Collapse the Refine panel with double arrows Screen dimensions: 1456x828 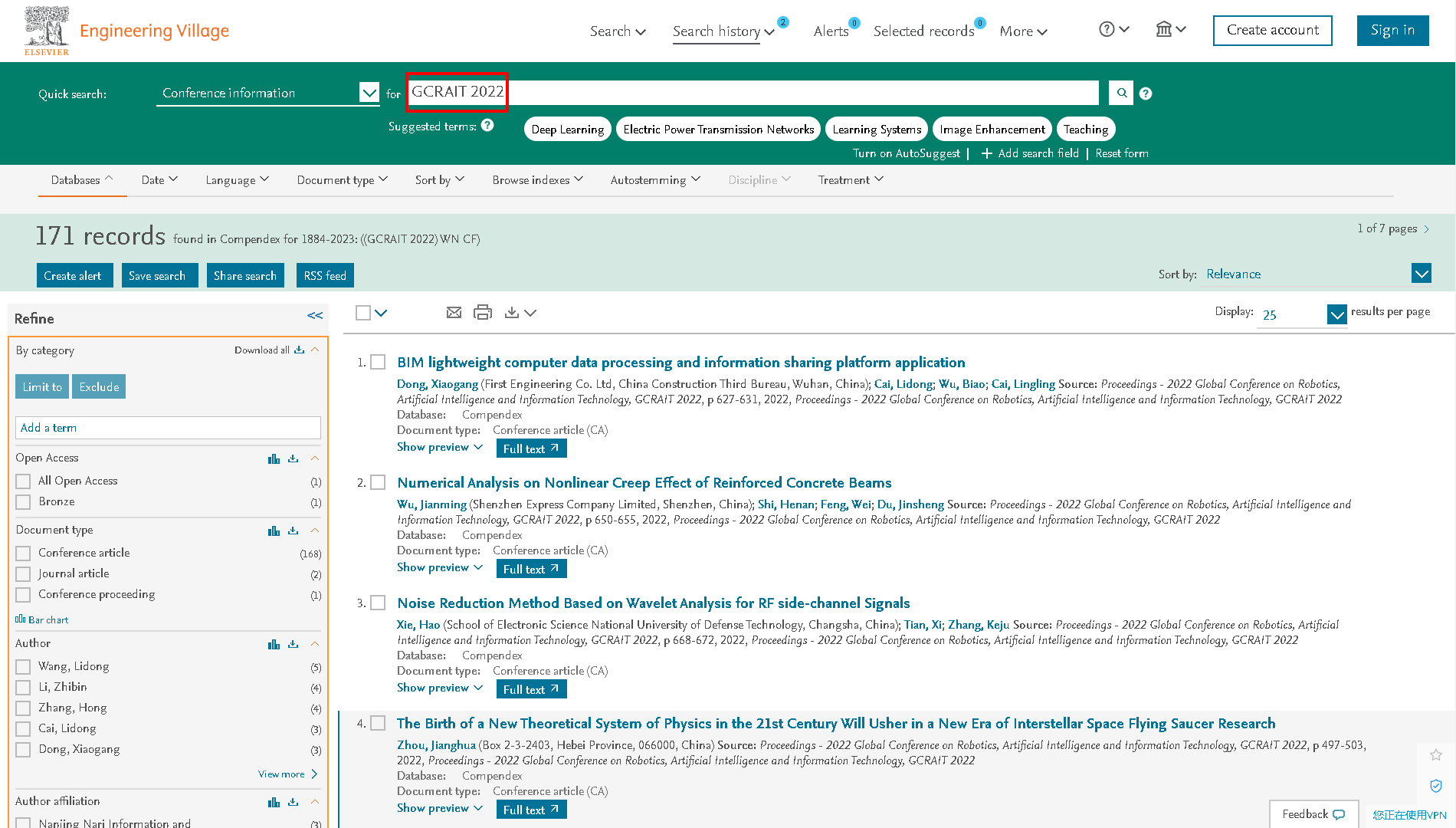tap(315, 315)
